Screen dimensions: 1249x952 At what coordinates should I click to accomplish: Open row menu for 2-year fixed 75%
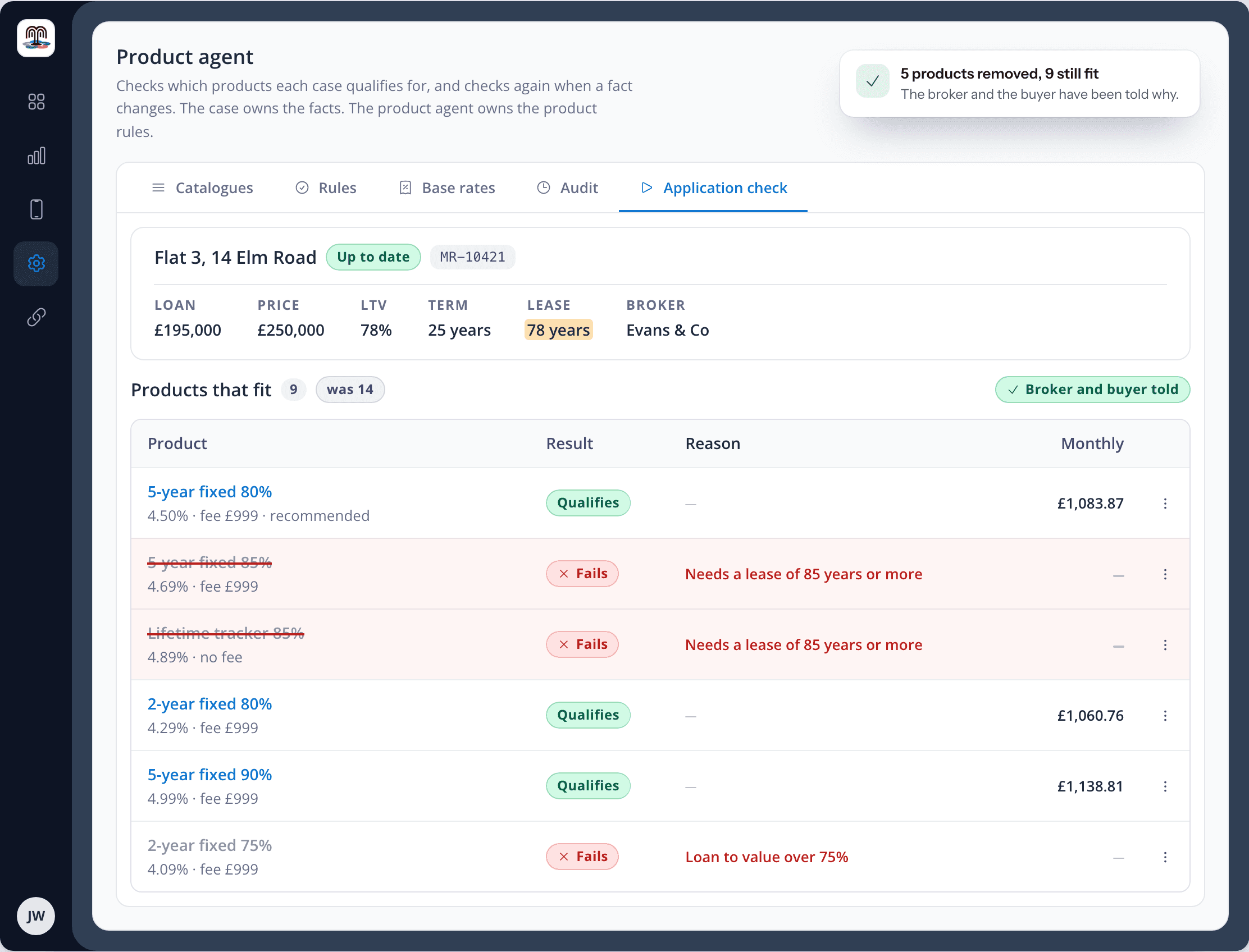tap(1165, 857)
